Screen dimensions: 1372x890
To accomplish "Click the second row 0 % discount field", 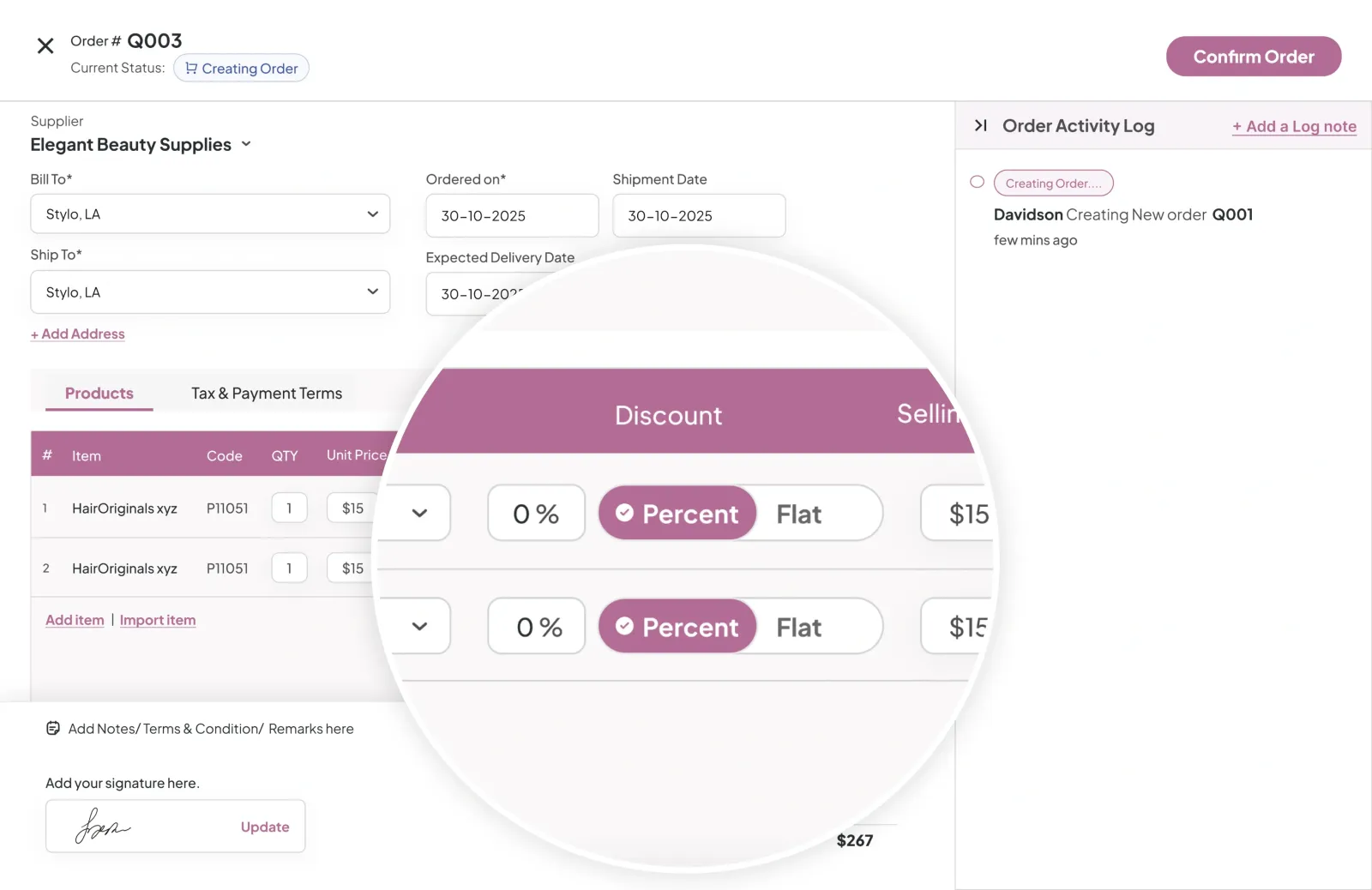I will click(537, 627).
